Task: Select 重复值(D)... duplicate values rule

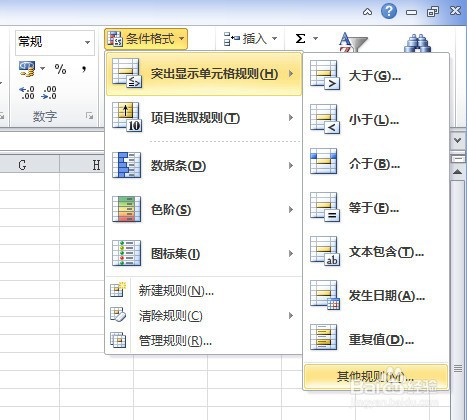Action: click(376, 340)
